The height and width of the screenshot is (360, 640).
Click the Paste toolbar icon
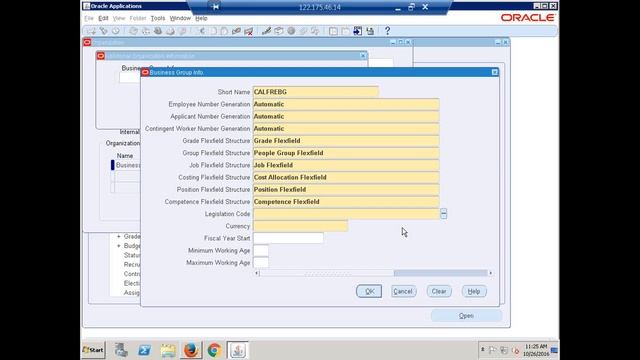click(x=224, y=31)
